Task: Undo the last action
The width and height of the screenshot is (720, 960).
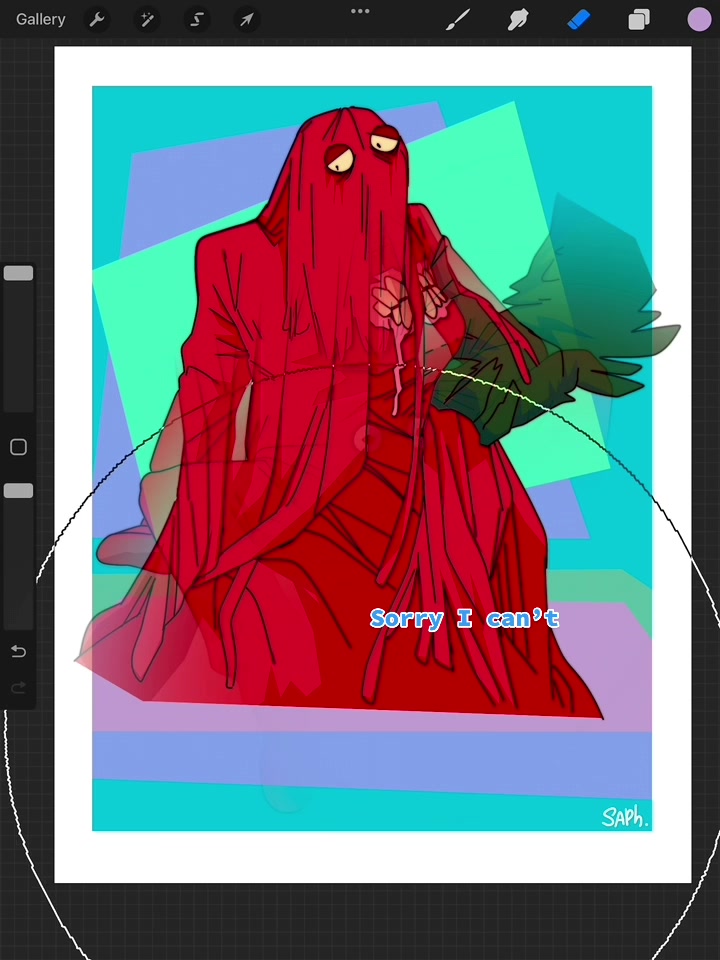Action: (18, 651)
